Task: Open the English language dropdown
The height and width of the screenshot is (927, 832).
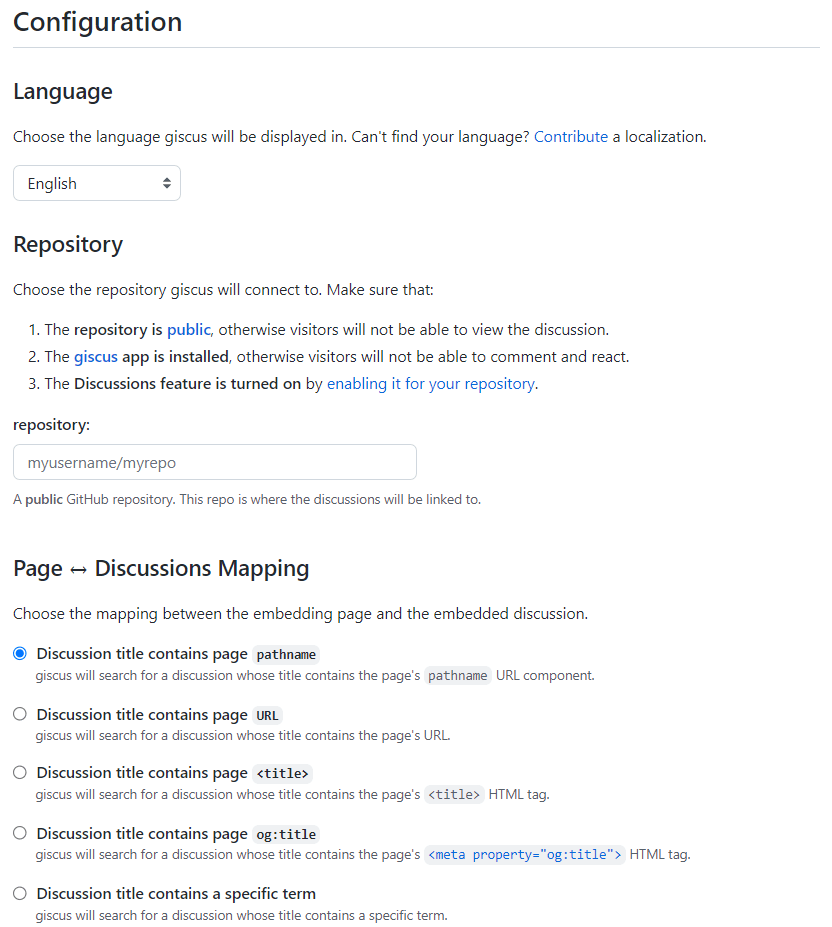Action: point(97,183)
